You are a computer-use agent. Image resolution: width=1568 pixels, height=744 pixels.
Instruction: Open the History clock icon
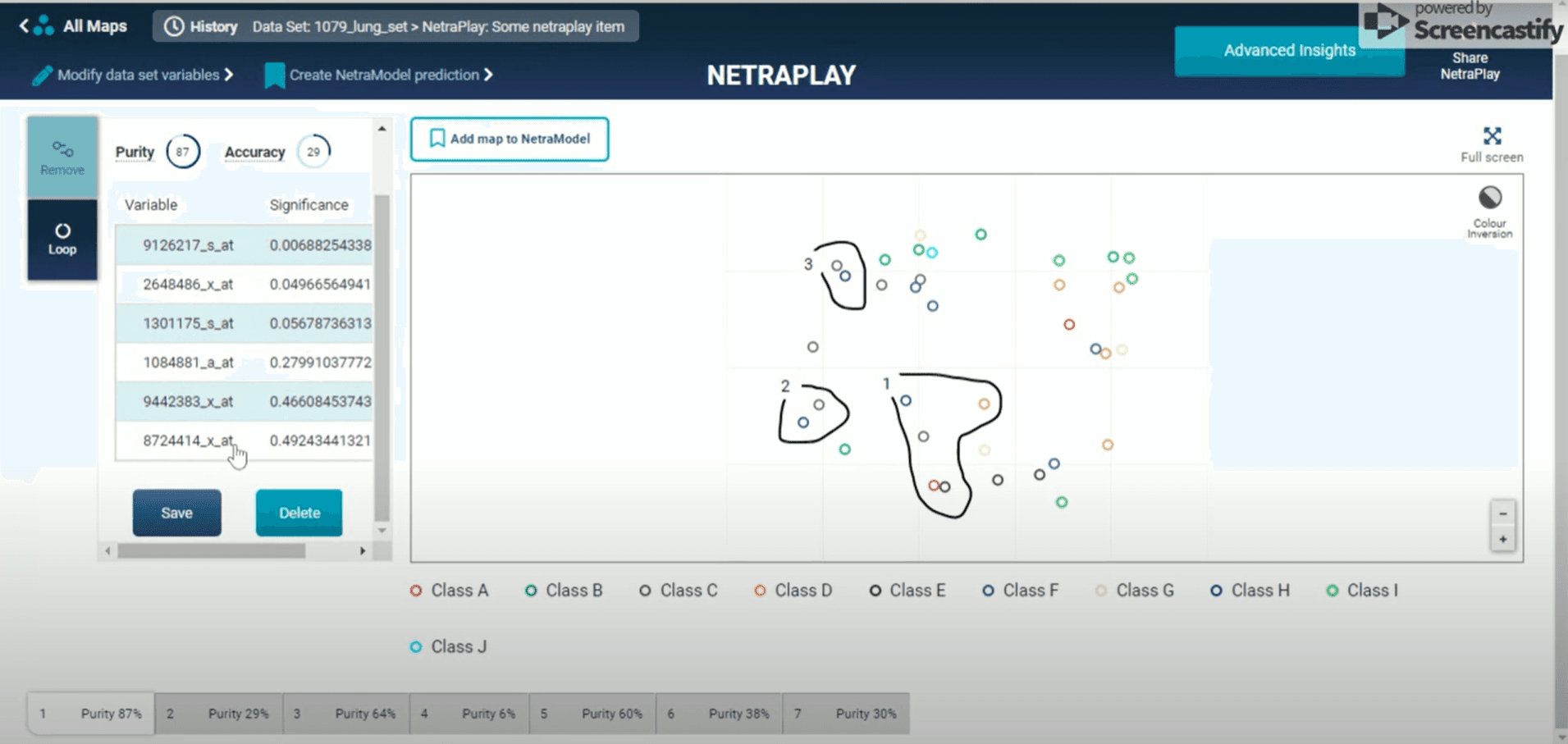[174, 26]
